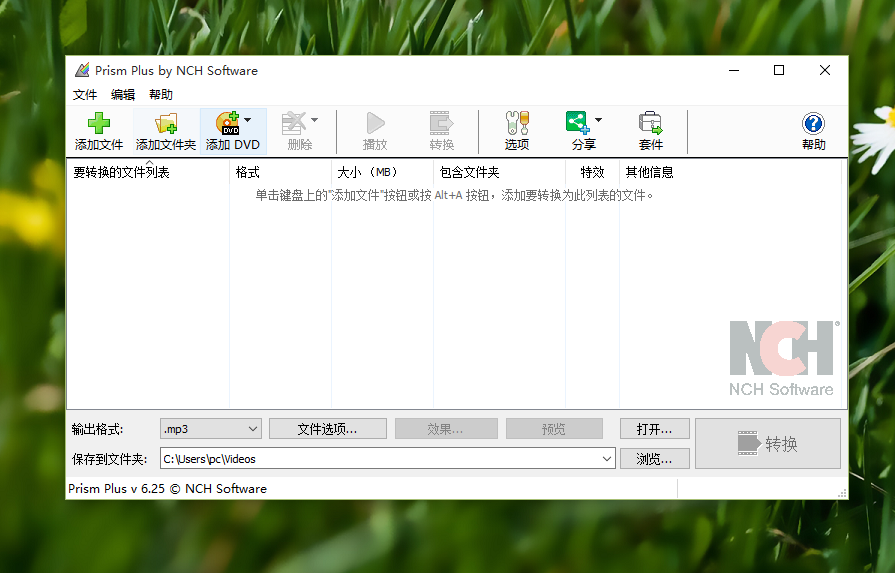This screenshot has width=895, height=573.
Task: Expand the 分享 dropdown arrow
Action: point(598,120)
